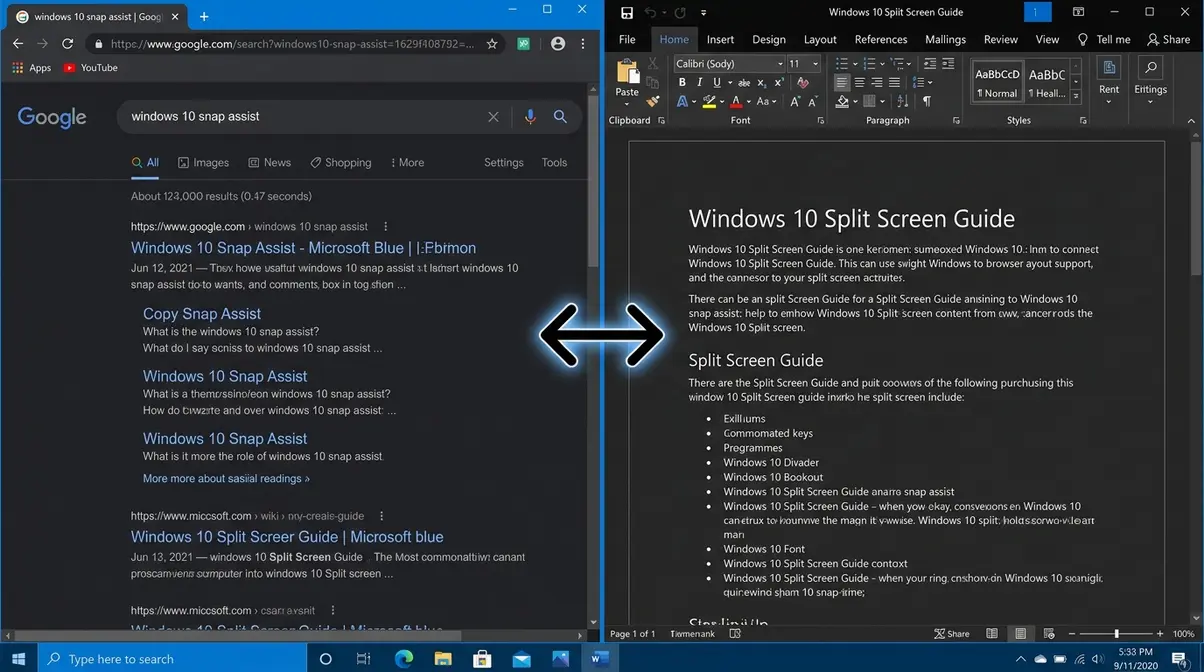1204x672 pixels.
Task: Collapse the Word ribbon with the chevron
Action: 1192,120
